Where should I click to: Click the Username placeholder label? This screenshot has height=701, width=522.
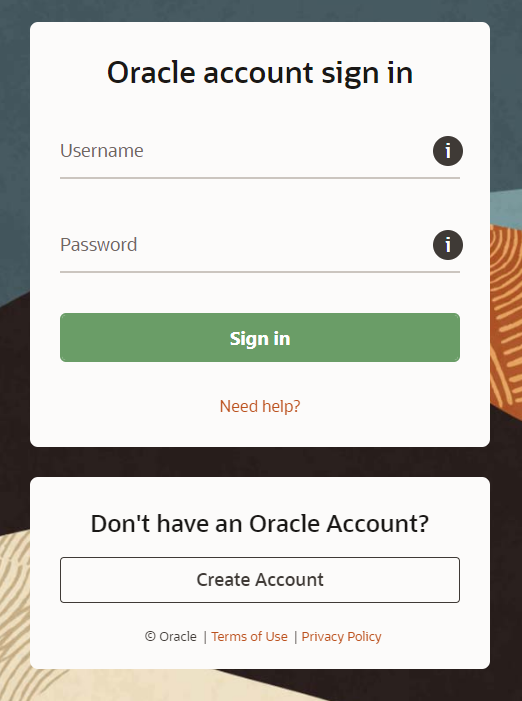pos(102,151)
